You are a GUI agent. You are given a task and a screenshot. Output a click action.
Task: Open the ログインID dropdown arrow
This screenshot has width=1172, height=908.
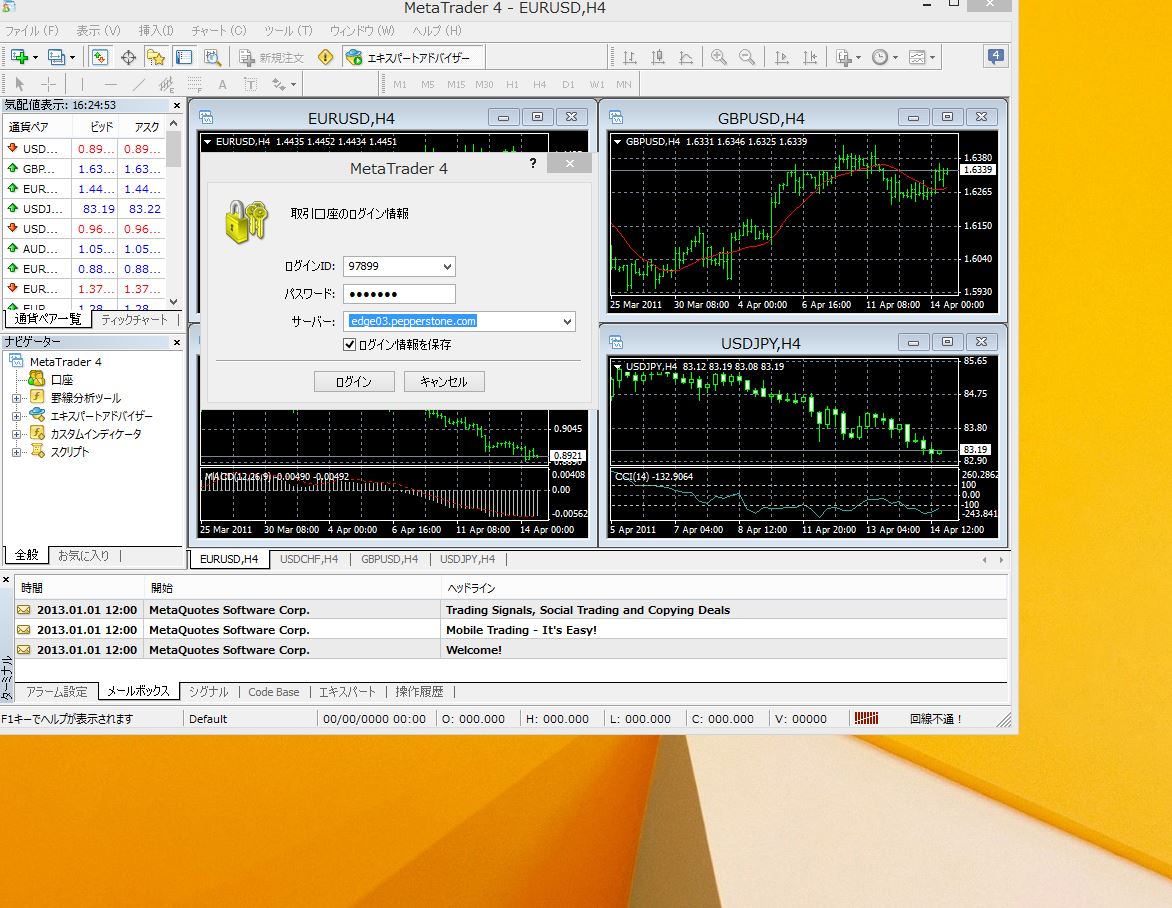pos(447,266)
